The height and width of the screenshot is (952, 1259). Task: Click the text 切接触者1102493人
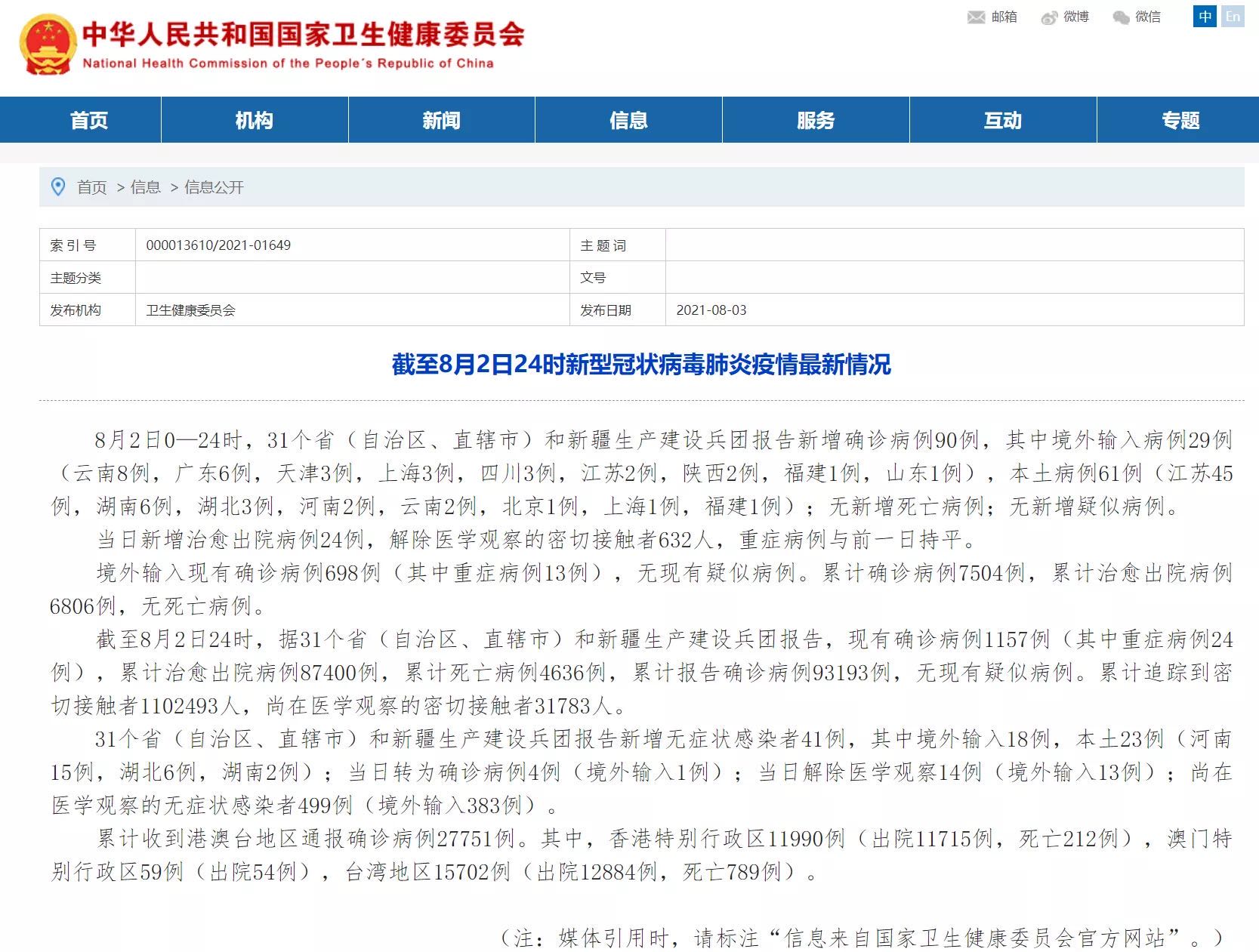(x=145, y=706)
